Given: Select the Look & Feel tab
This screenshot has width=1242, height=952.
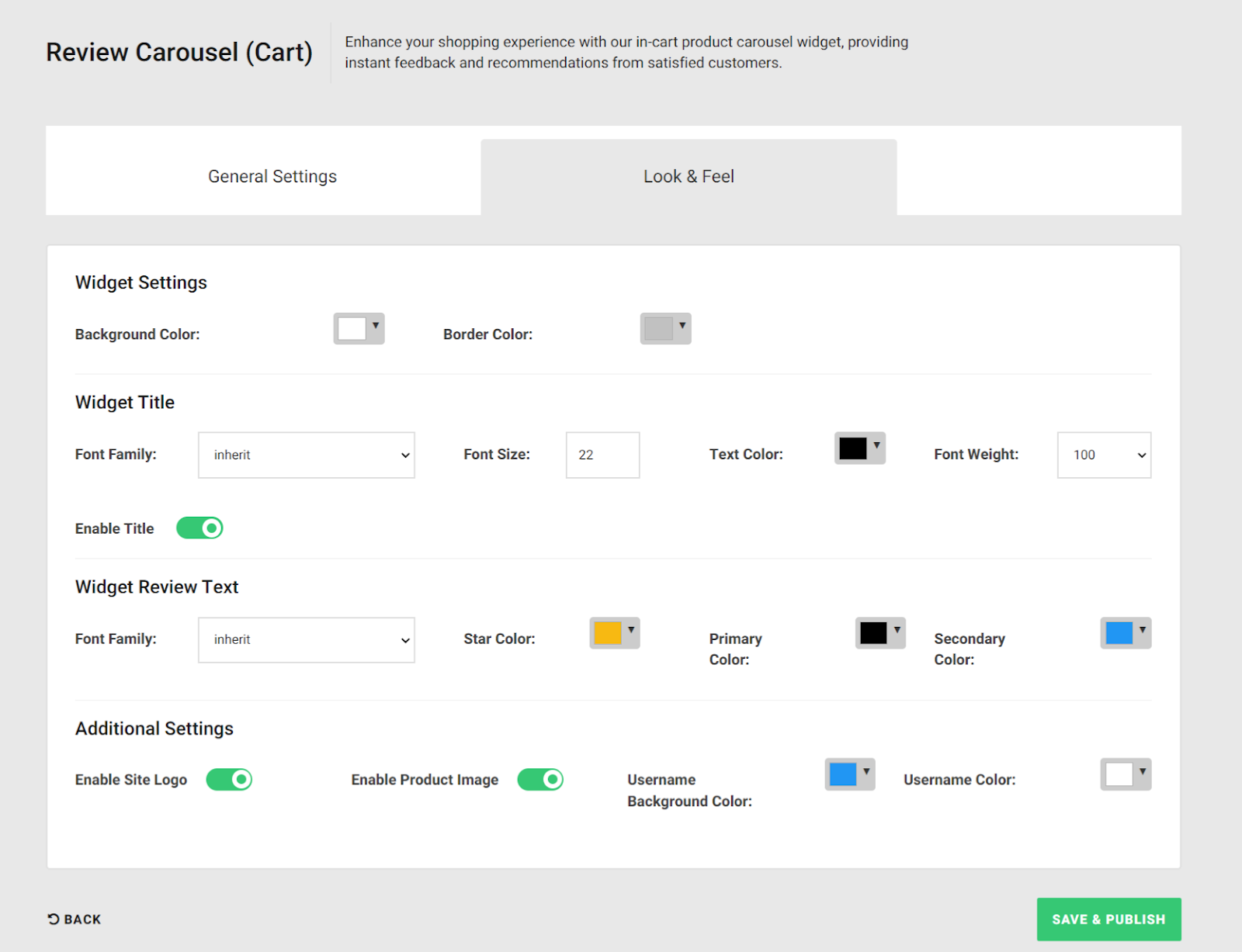Looking at the screenshot, I should pos(689,177).
